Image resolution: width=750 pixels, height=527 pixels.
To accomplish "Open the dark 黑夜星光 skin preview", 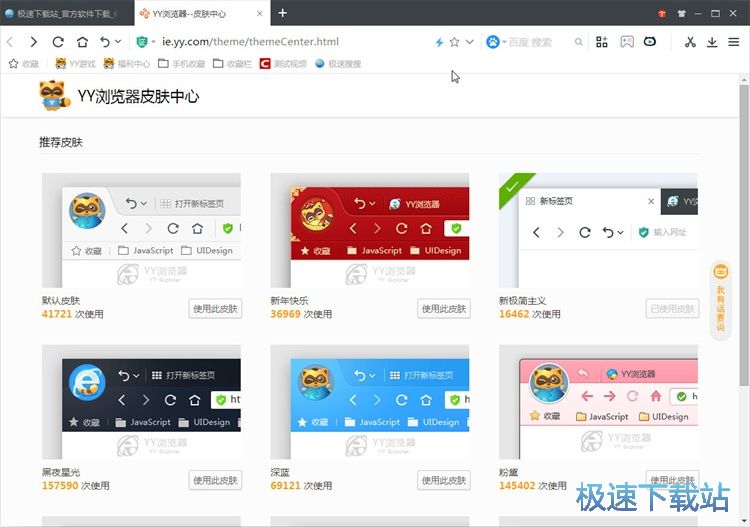I will pyautogui.click(x=141, y=402).
